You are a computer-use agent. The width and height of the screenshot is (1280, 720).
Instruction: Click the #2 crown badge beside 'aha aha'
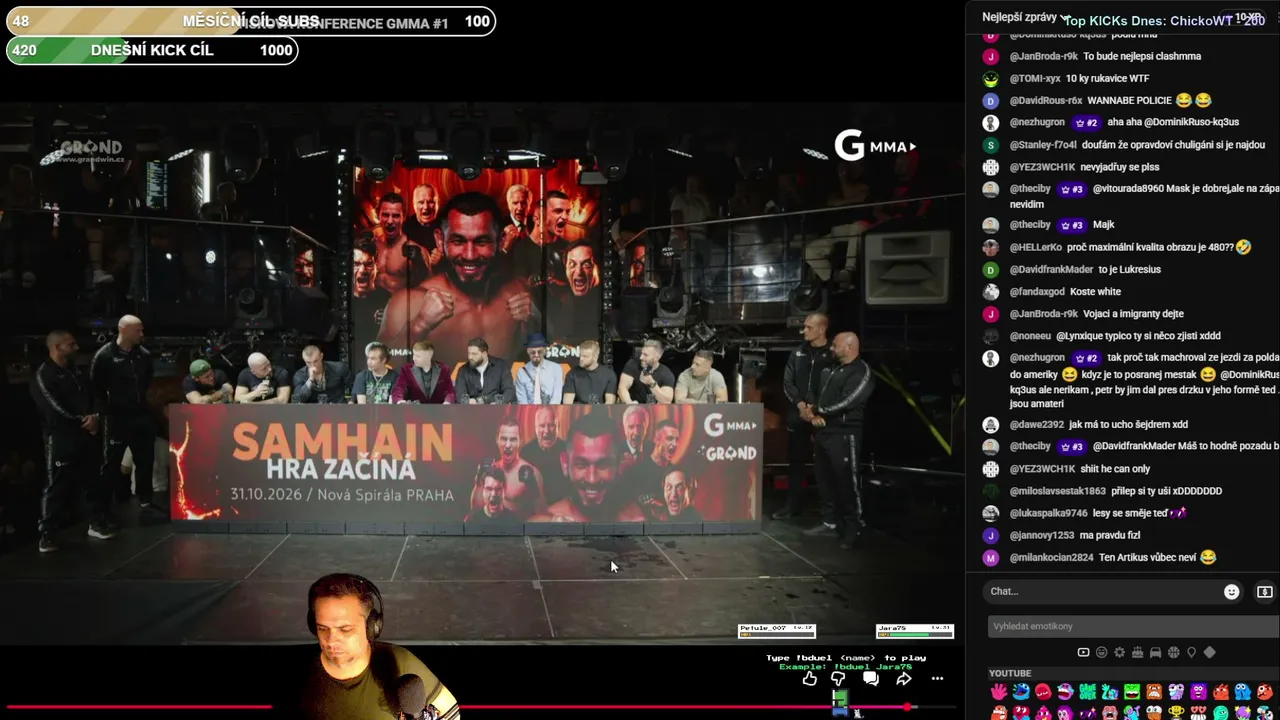[1086, 123]
